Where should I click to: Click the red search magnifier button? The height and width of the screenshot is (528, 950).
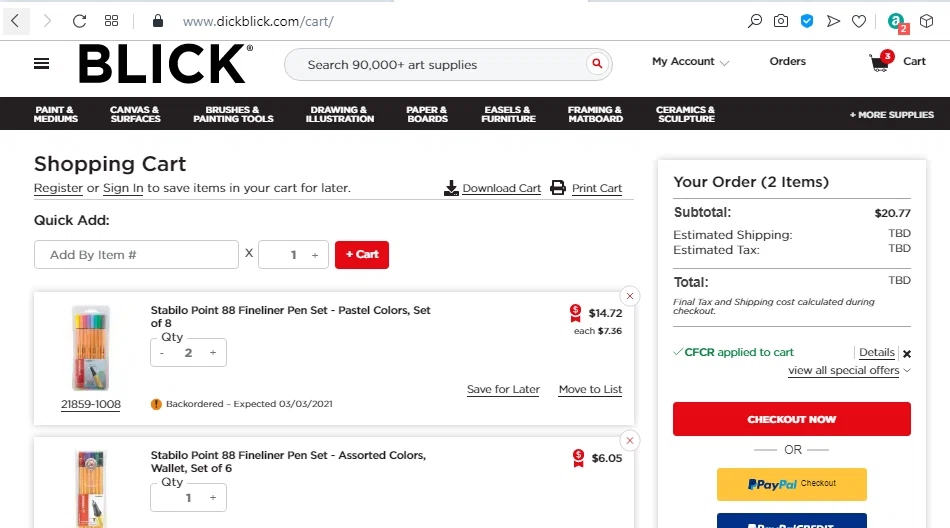pos(597,63)
